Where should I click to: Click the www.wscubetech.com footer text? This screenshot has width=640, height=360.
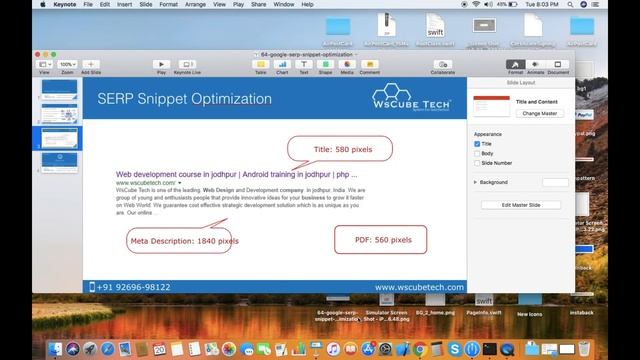pyautogui.click(x=419, y=287)
